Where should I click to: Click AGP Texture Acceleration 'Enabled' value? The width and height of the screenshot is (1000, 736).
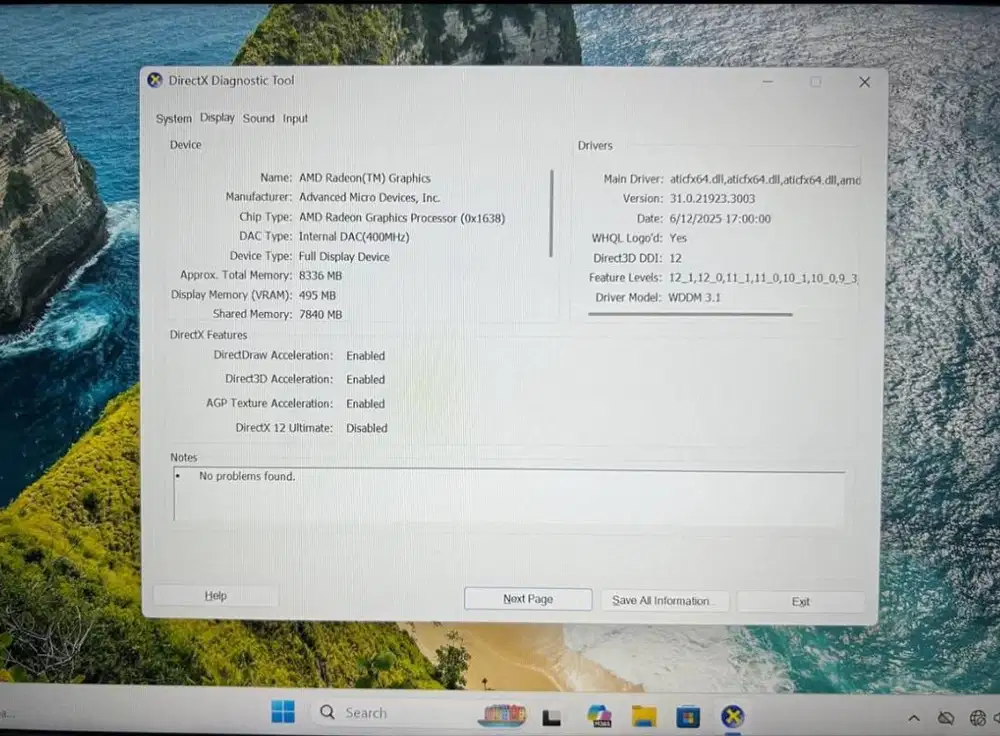coord(365,404)
